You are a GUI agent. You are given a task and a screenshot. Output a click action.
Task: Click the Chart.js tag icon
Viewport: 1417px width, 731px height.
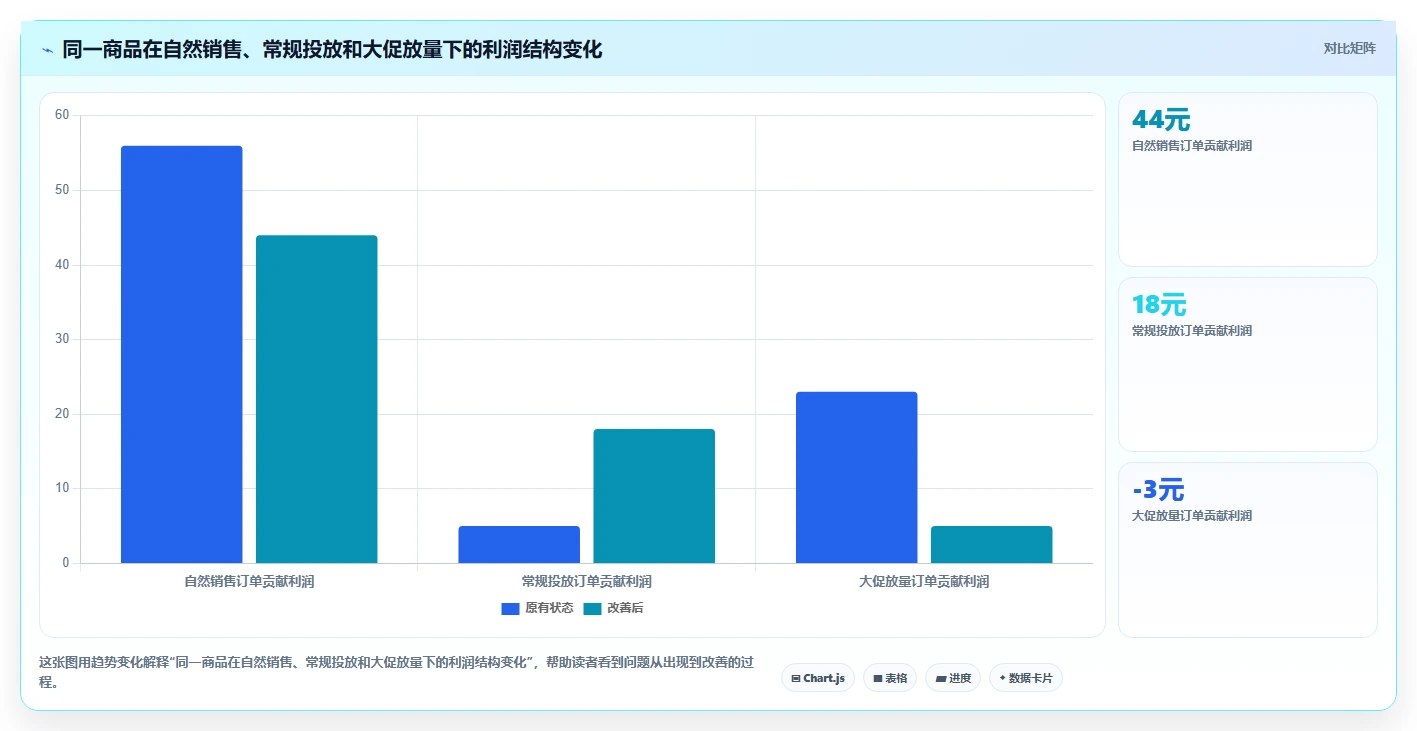point(796,679)
